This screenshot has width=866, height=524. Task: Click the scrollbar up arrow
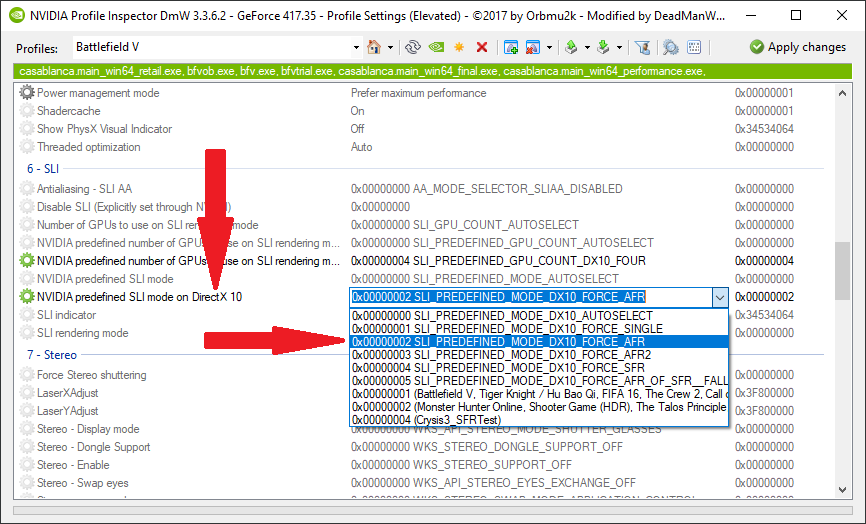click(842, 93)
